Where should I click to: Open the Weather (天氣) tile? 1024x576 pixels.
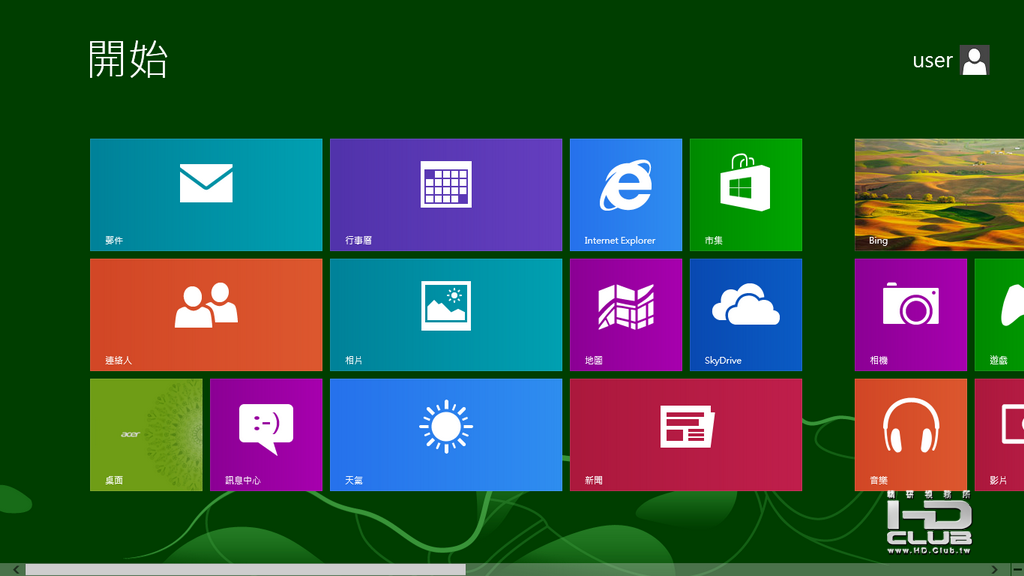(446, 435)
